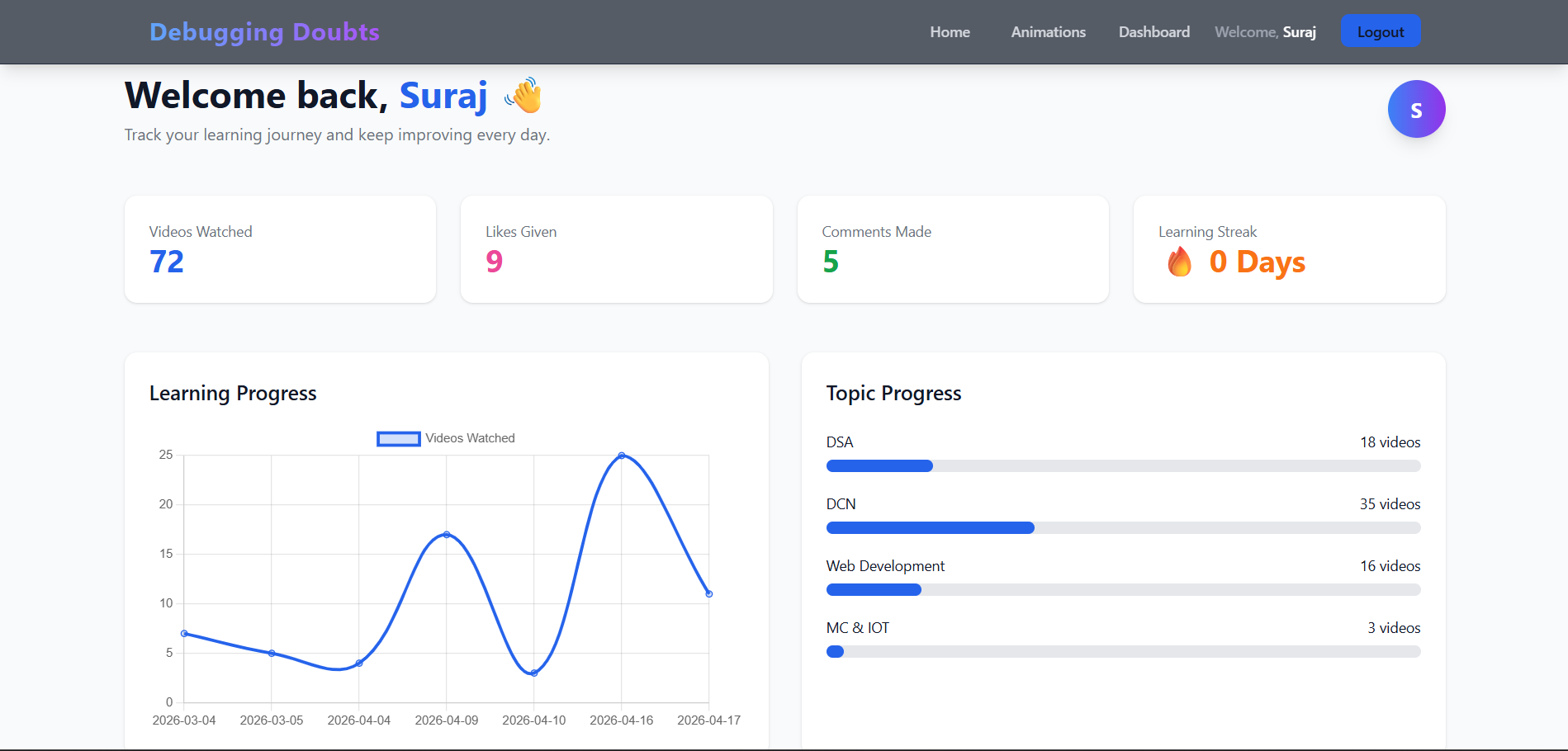Hide the Videos Watched dataset via legend box

click(399, 437)
